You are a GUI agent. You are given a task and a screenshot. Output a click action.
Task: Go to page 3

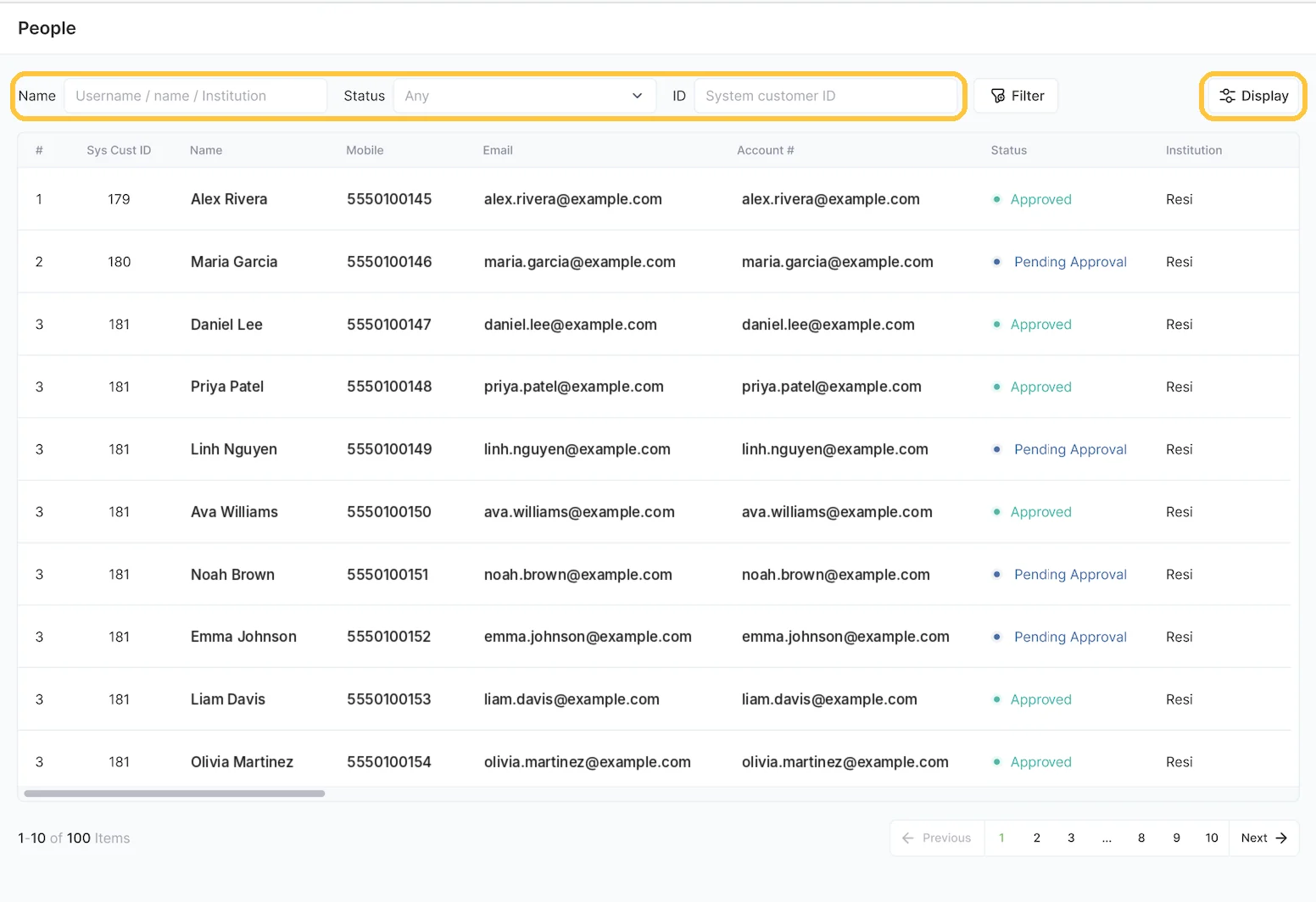pyautogui.click(x=1071, y=838)
